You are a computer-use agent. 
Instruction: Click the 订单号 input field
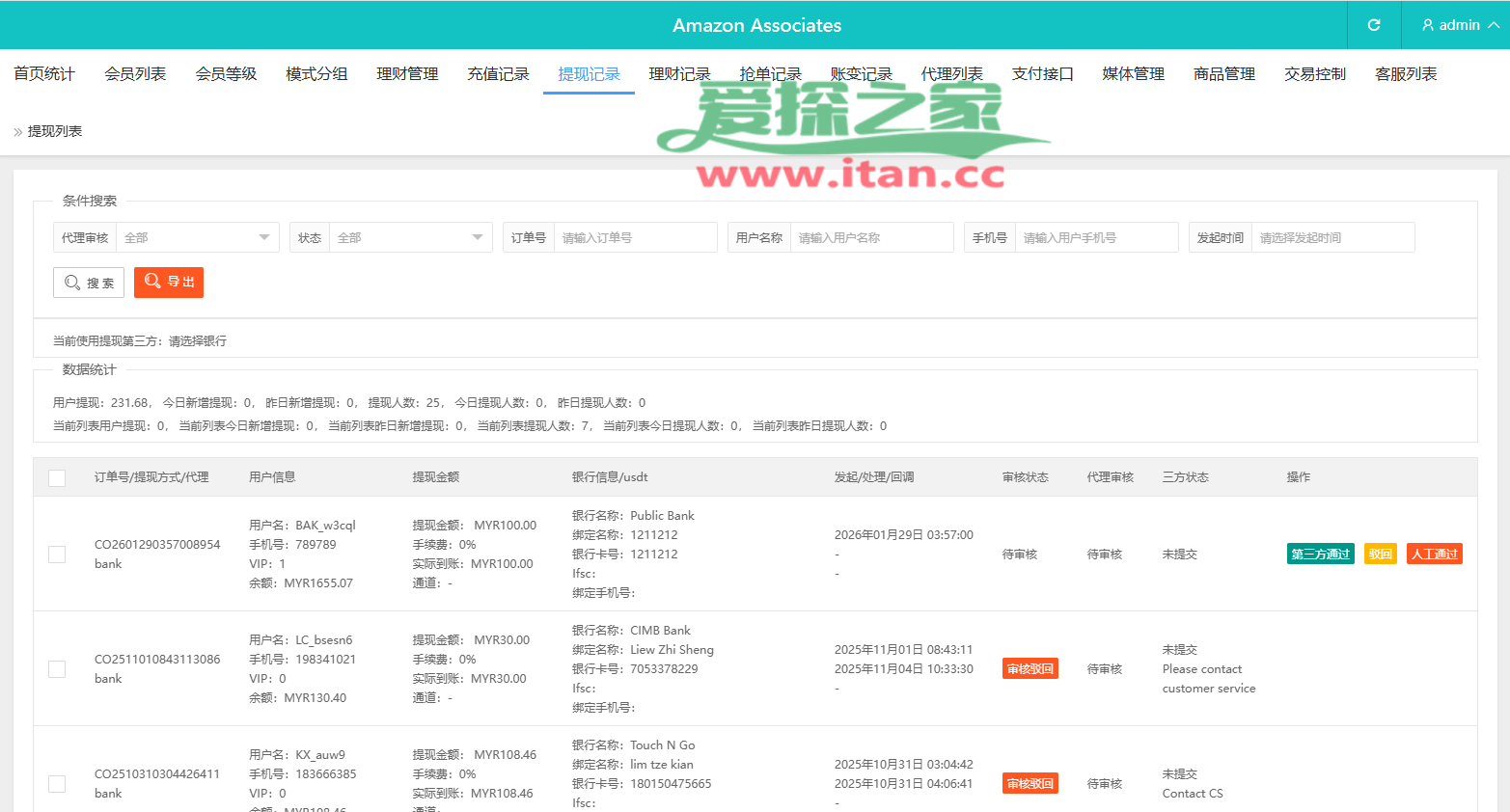point(635,237)
